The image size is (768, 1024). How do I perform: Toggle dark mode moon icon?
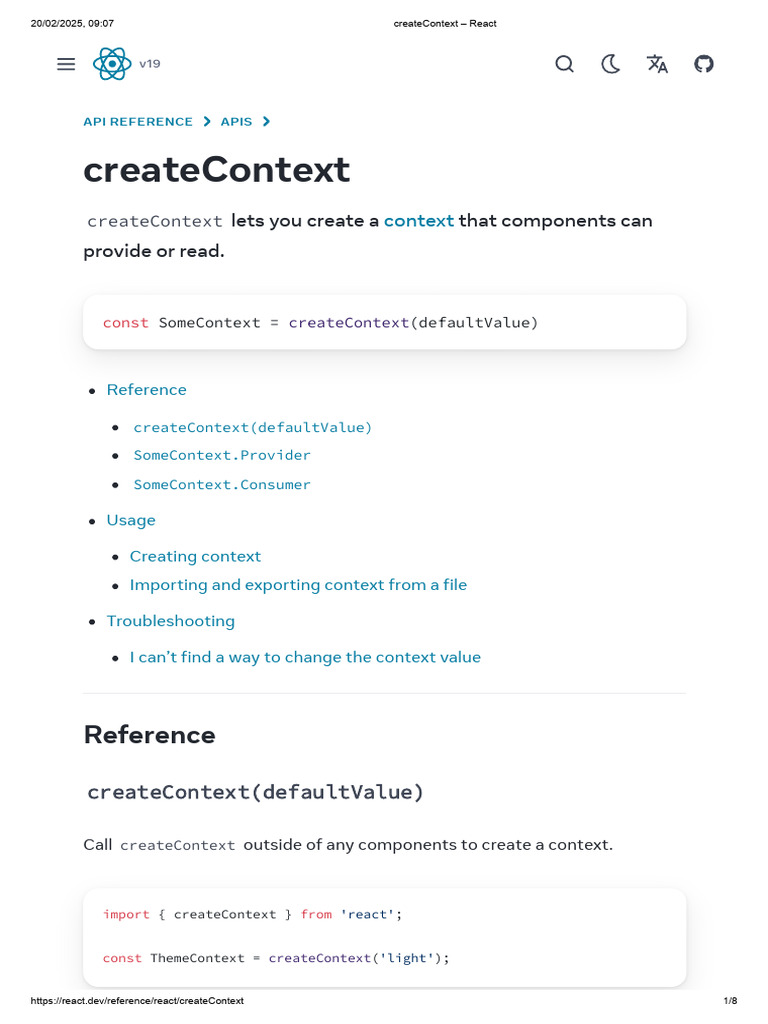tap(610, 64)
